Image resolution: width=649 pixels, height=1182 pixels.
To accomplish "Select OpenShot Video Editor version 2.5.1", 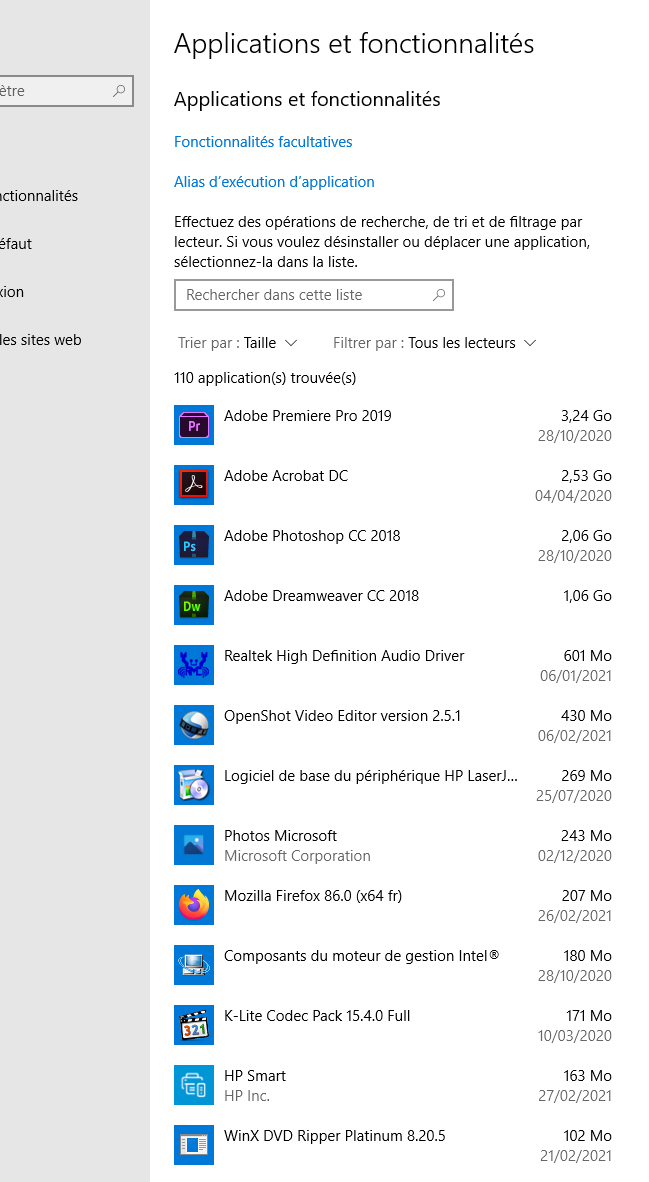I will (342, 715).
